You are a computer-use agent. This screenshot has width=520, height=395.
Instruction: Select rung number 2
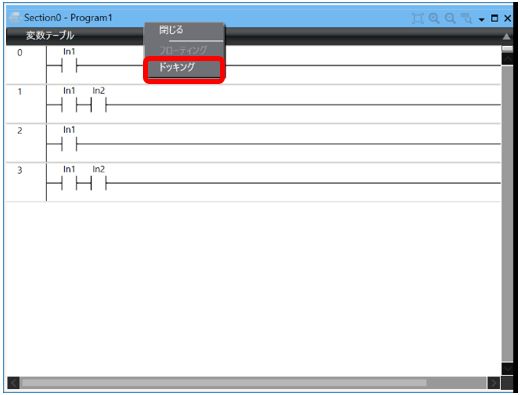coord(20,131)
